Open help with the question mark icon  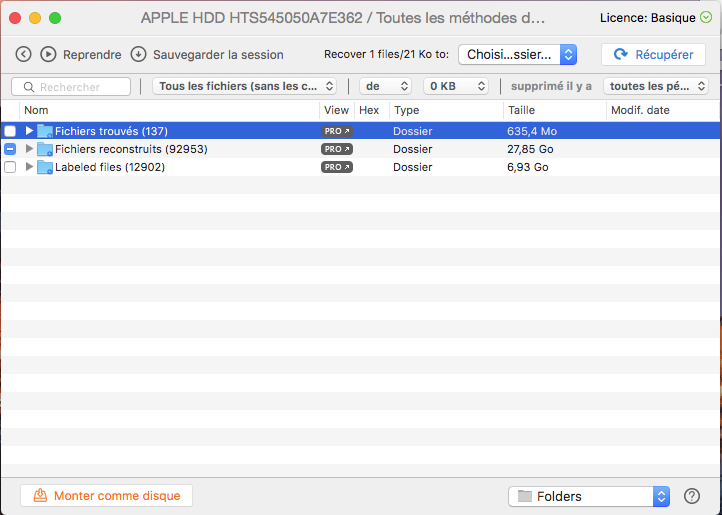691,496
